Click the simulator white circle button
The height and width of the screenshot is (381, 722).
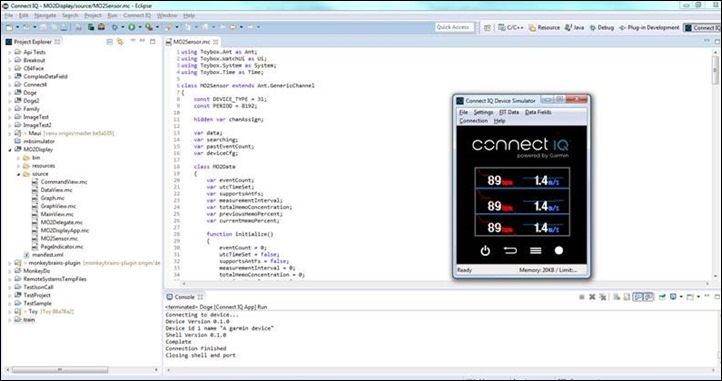pyautogui.click(x=559, y=251)
